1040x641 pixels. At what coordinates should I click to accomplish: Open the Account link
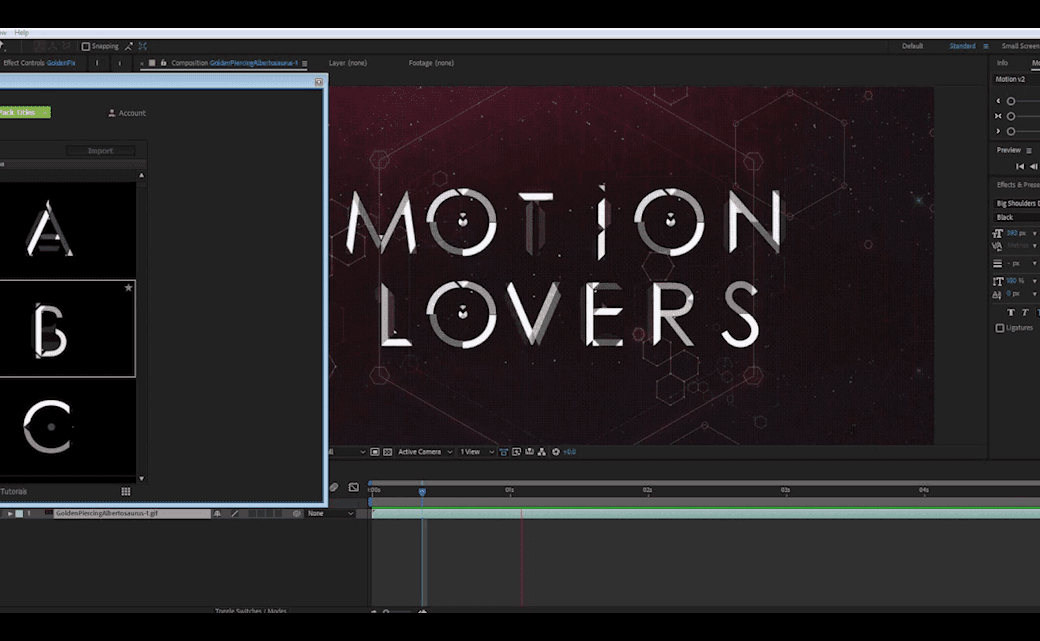coord(127,113)
